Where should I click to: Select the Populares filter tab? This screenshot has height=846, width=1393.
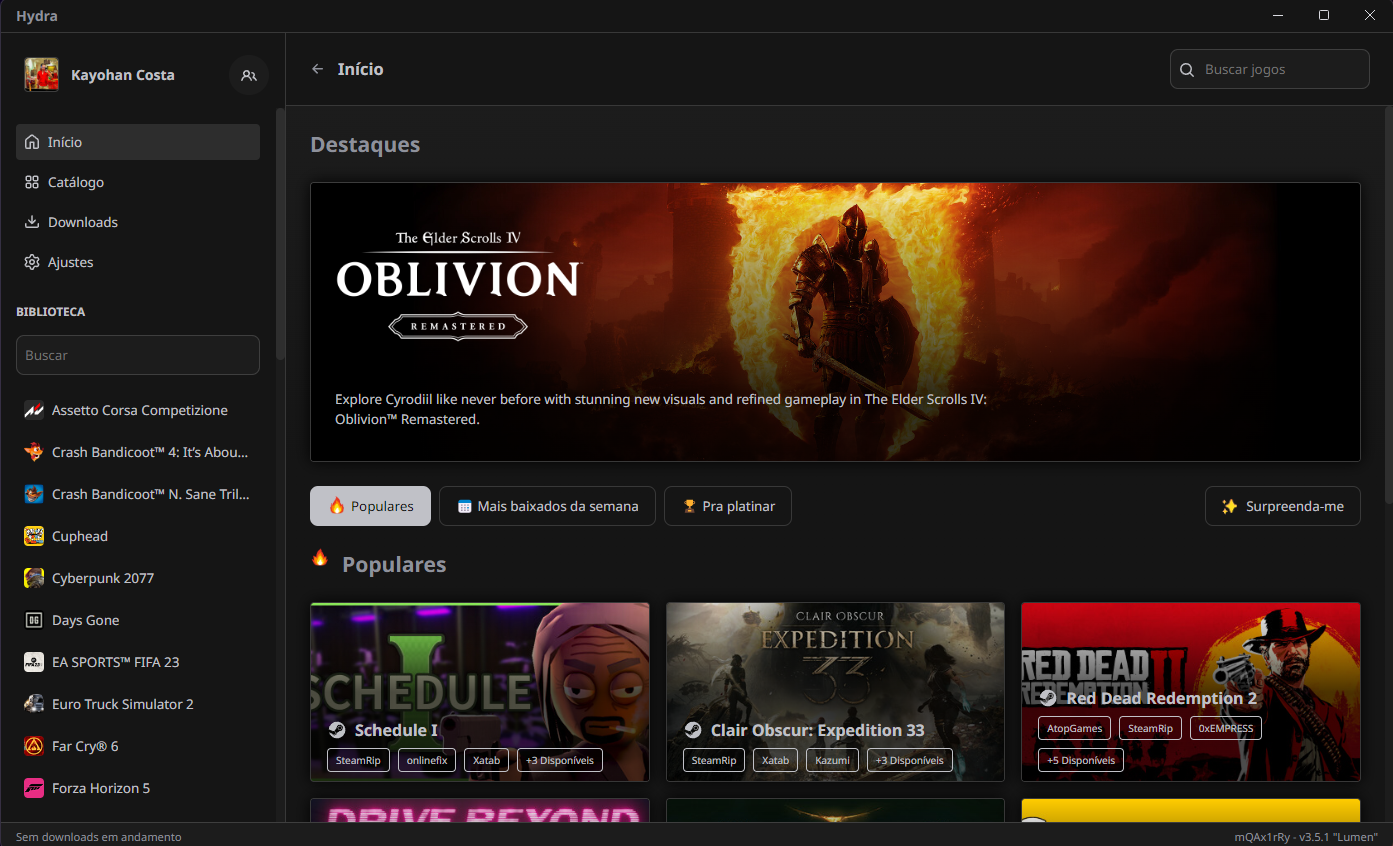[370, 506]
